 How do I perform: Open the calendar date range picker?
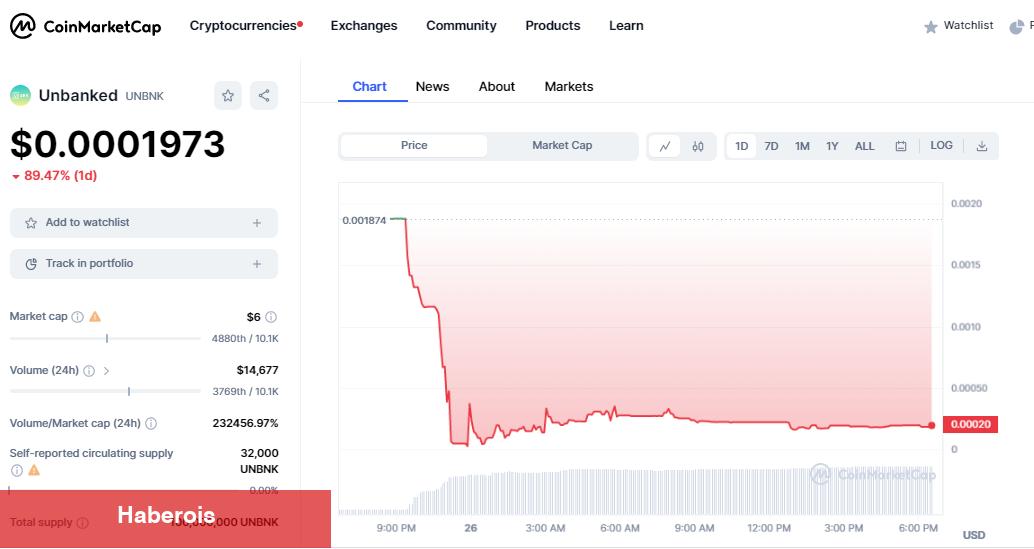click(x=901, y=146)
